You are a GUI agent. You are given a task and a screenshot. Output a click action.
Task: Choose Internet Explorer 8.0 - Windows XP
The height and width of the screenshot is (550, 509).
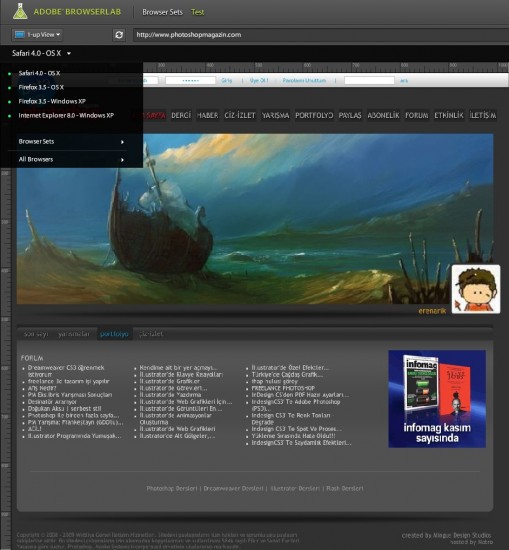[x=66, y=115]
